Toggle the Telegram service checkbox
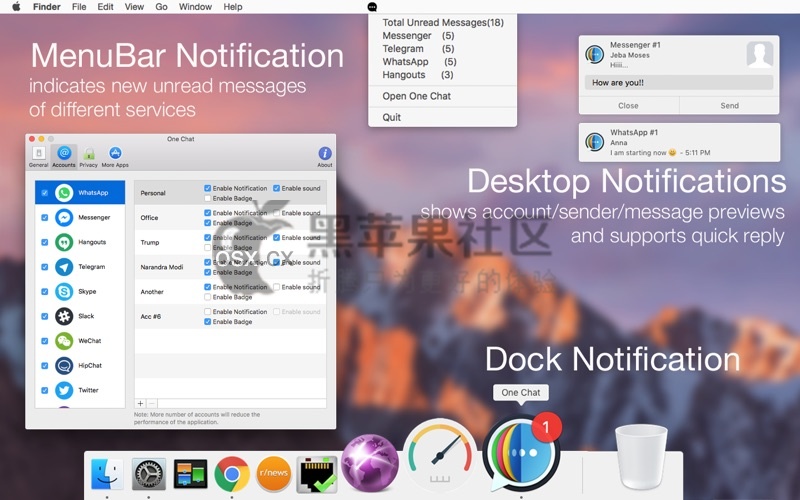Image resolution: width=800 pixels, height=500 pixels. pyautogui.click(x=45, y=267)
